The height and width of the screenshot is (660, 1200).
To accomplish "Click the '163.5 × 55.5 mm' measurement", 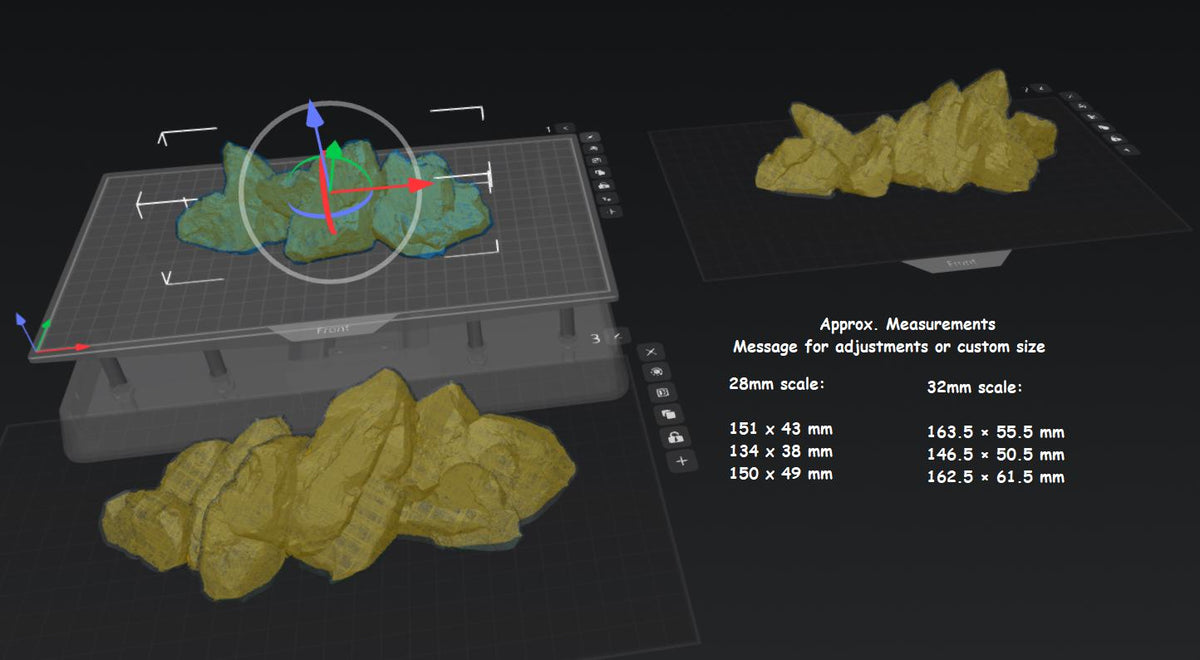I will [996, 433].
